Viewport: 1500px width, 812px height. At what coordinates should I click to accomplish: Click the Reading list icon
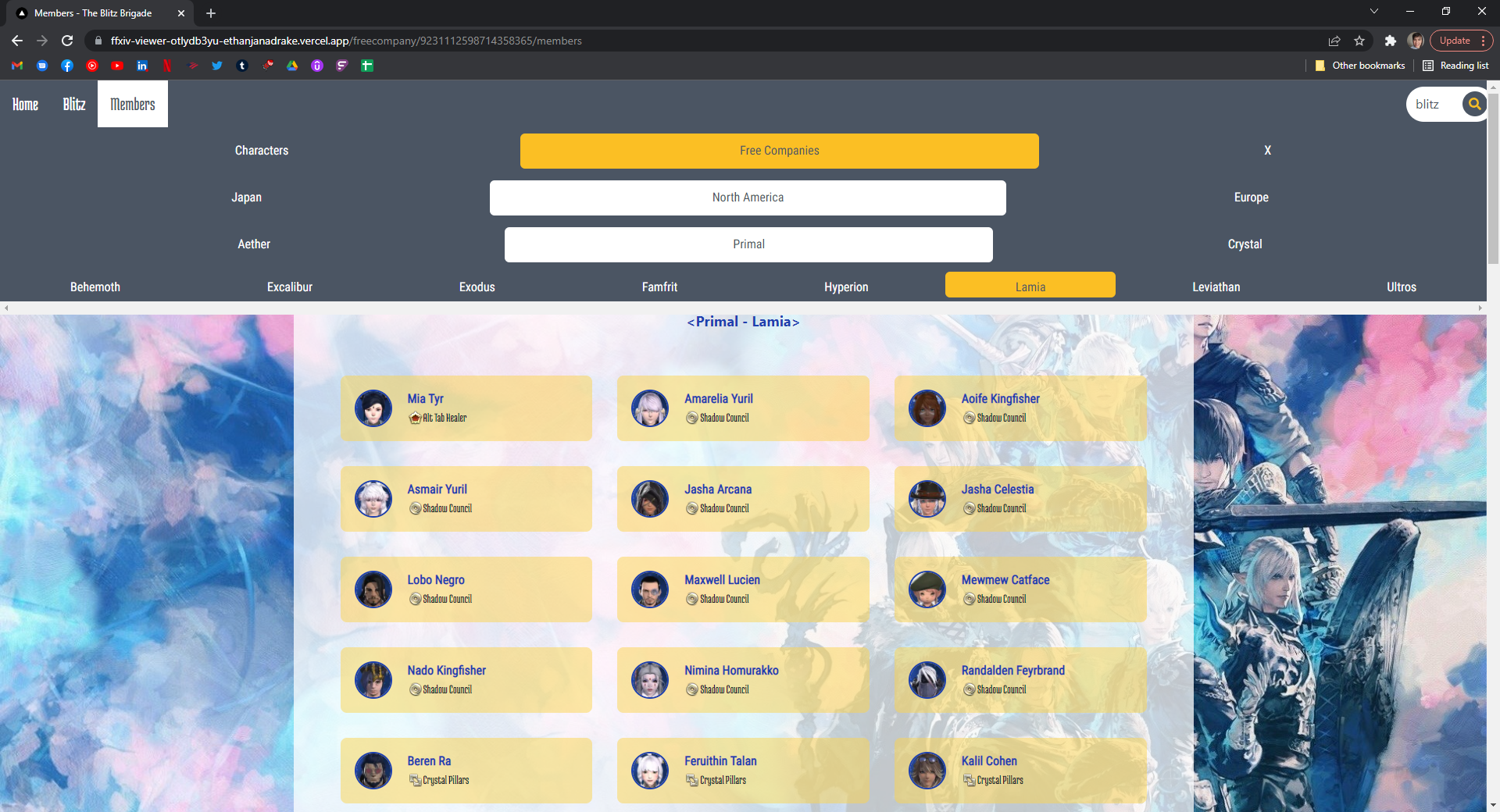point(1455,66)
